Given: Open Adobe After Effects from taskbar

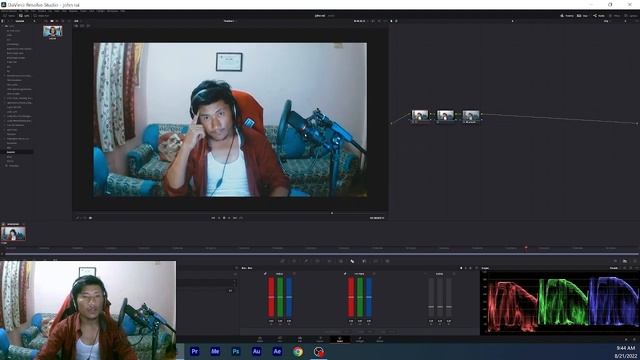Looking at the screenshot, I should point(277,351).
